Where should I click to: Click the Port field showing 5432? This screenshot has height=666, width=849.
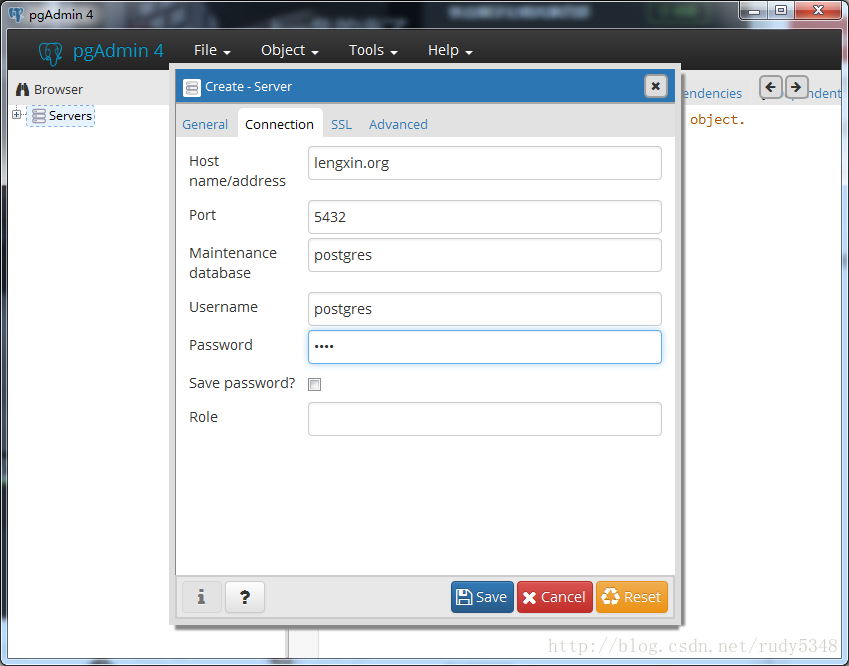coord(485,217)
